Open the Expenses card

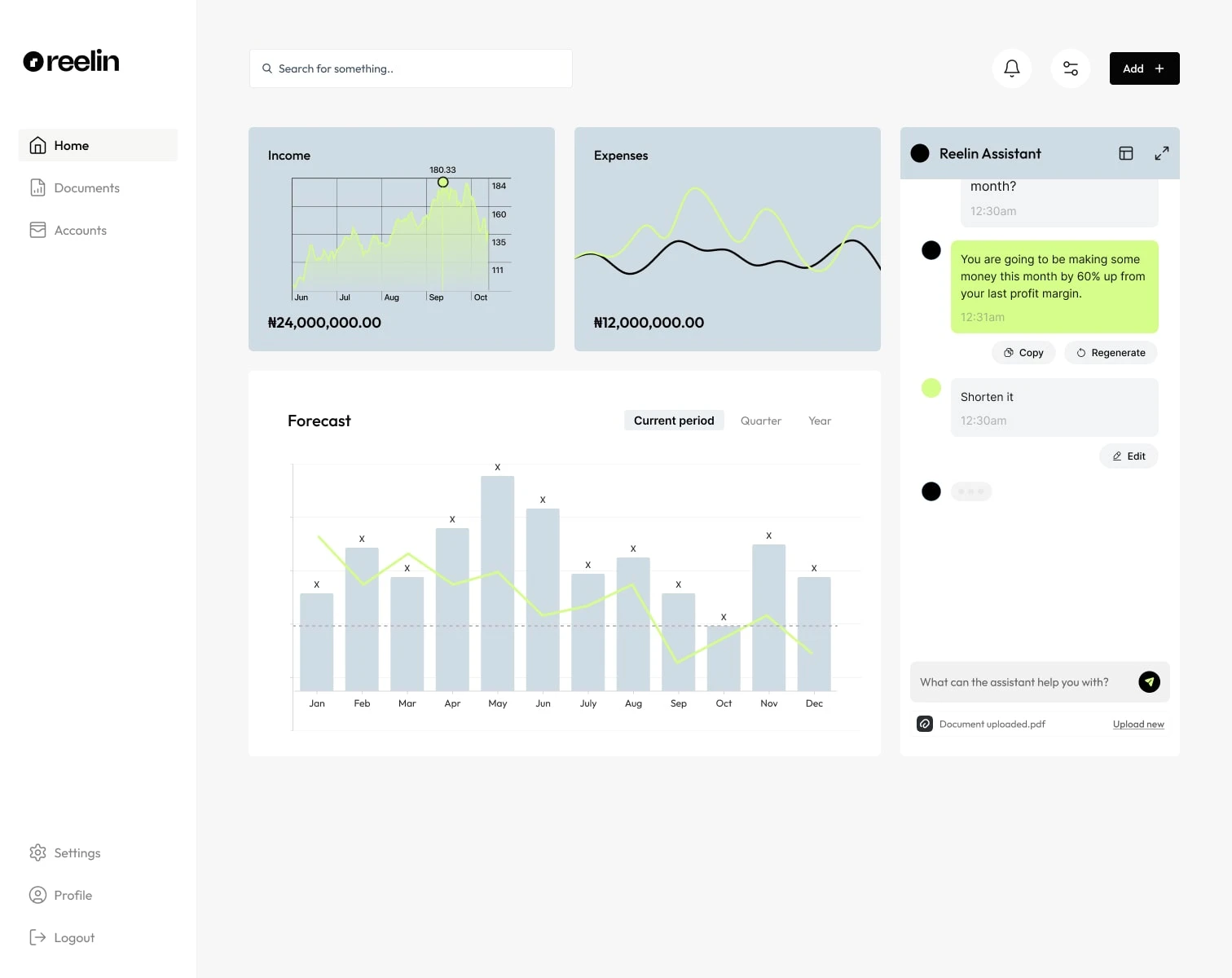coord(728,239)
